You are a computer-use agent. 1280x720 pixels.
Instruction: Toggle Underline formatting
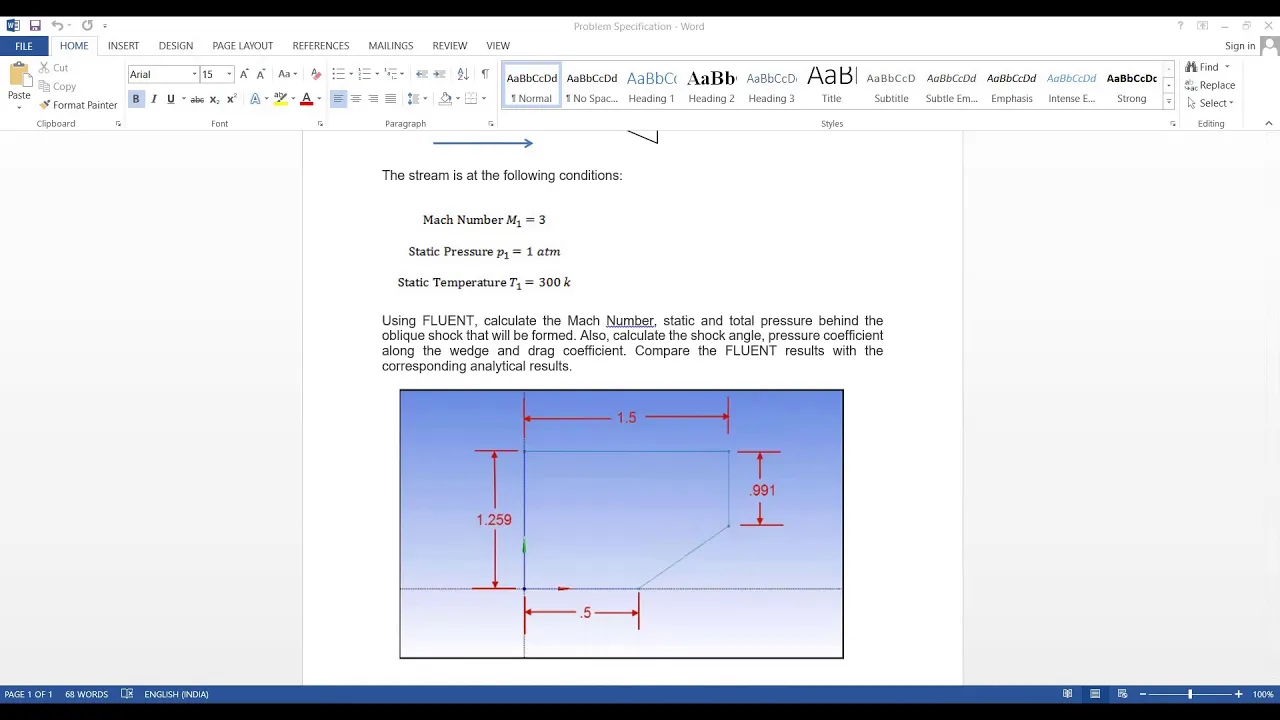pyautogui.click(x=170, y=99)
